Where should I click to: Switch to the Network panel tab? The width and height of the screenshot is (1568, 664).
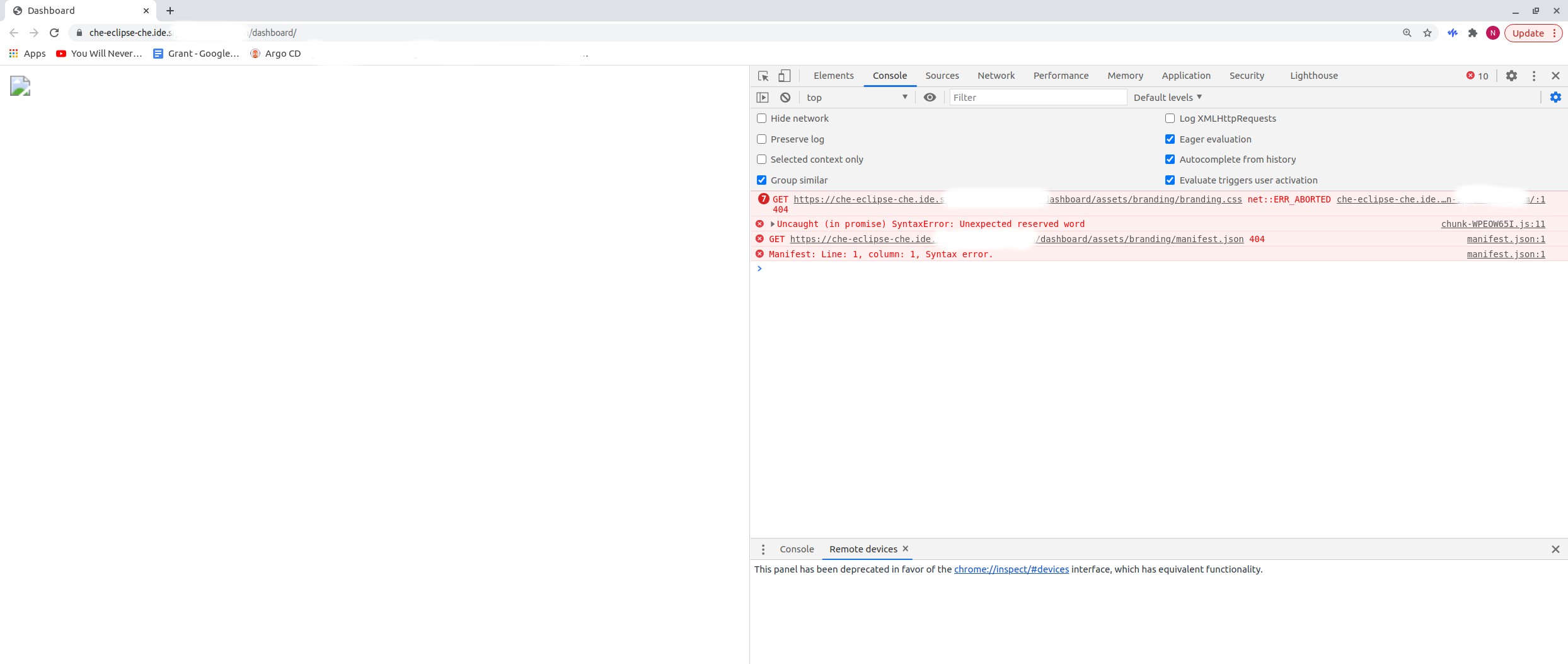[996, 76]
